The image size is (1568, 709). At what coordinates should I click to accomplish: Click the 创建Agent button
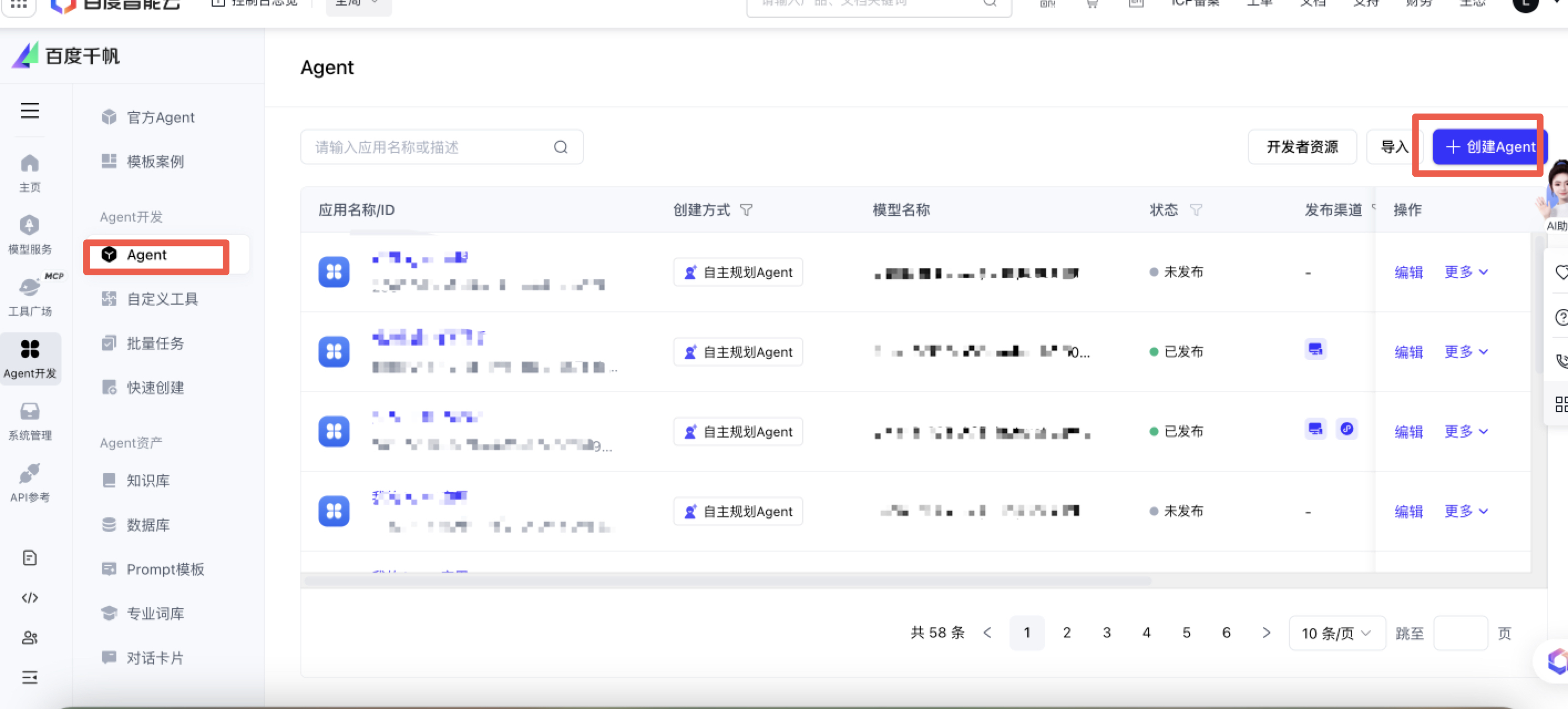pyautogui.click(x=1490, y=147)
